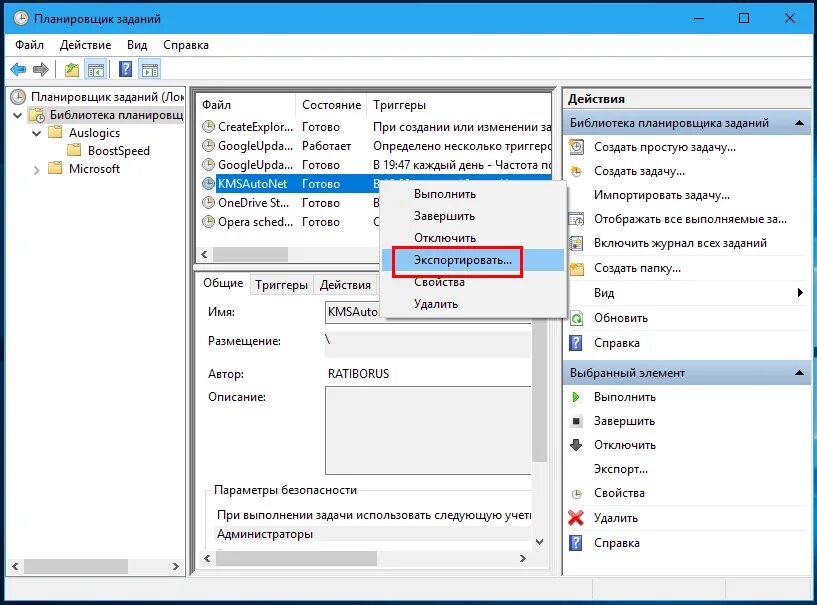
Task: Click the Отключить down-arrow icon
Action: [576, 445]
